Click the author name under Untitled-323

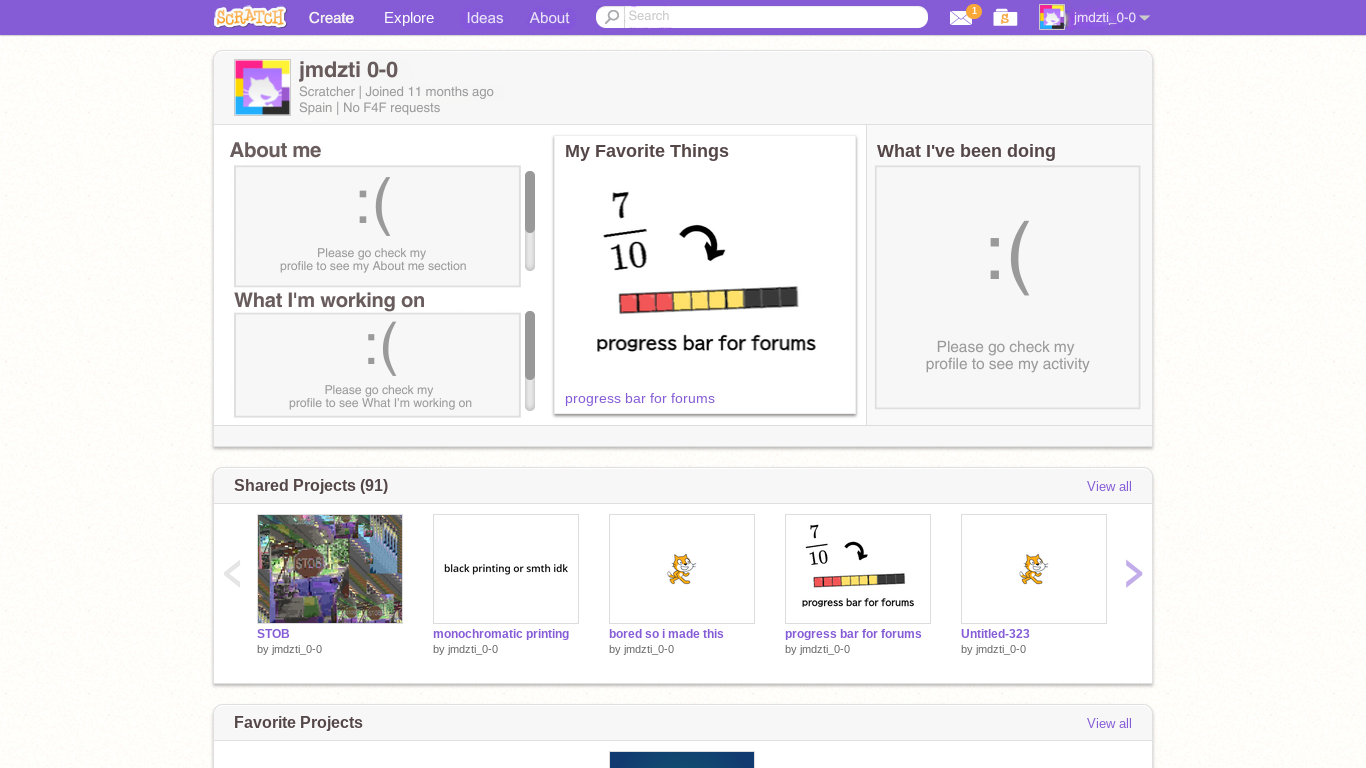(x=1001, y=649)
